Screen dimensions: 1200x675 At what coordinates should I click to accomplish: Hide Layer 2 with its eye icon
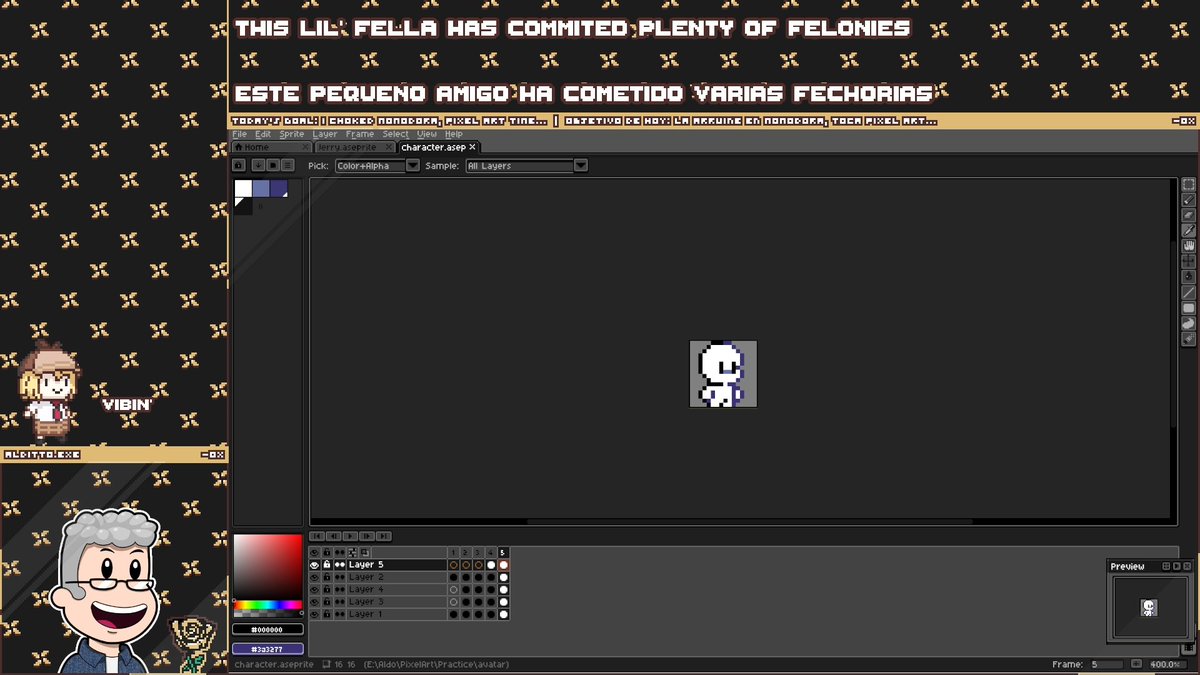point(314,577)
